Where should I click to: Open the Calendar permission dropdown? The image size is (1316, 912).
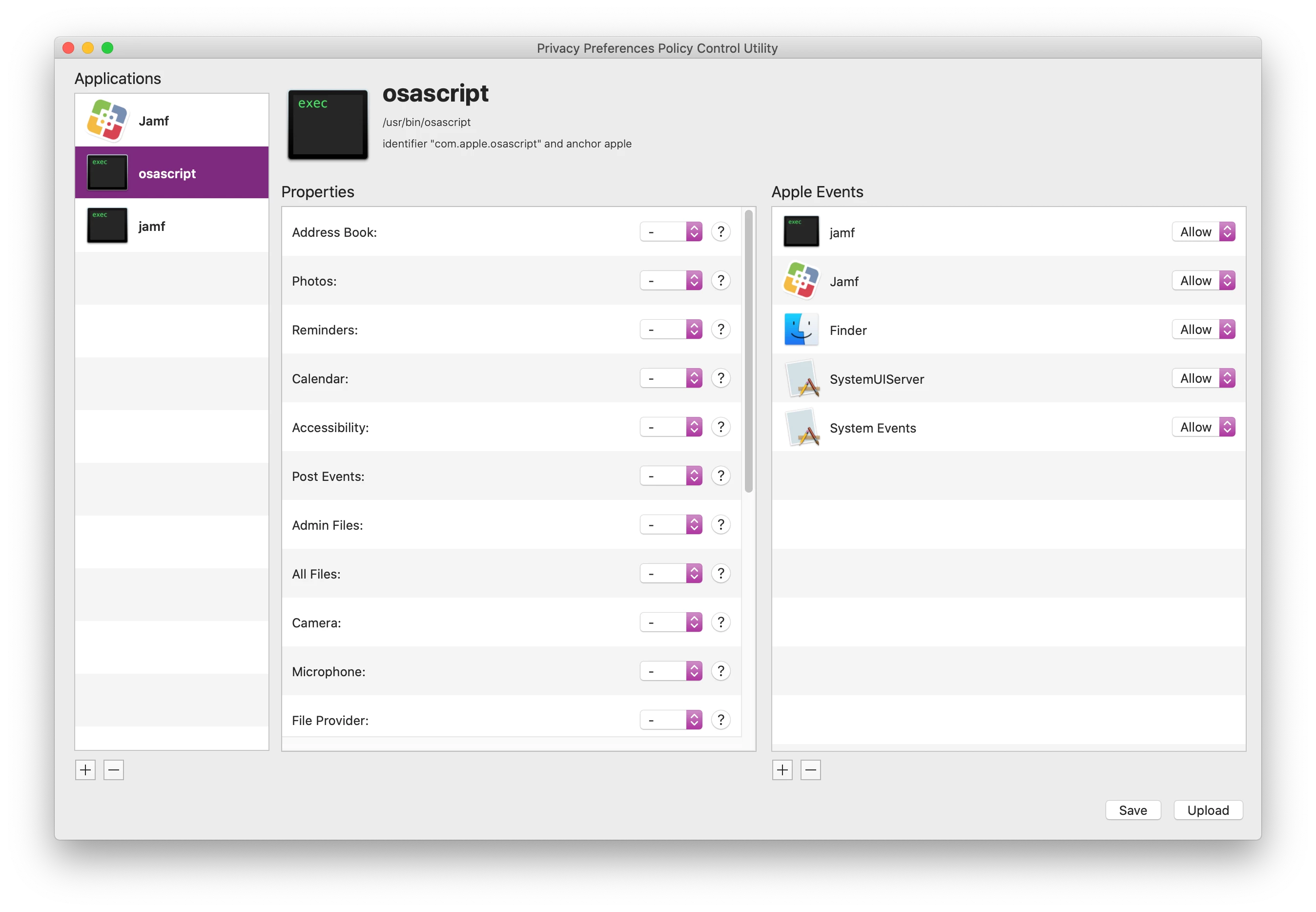coord(671,378)
